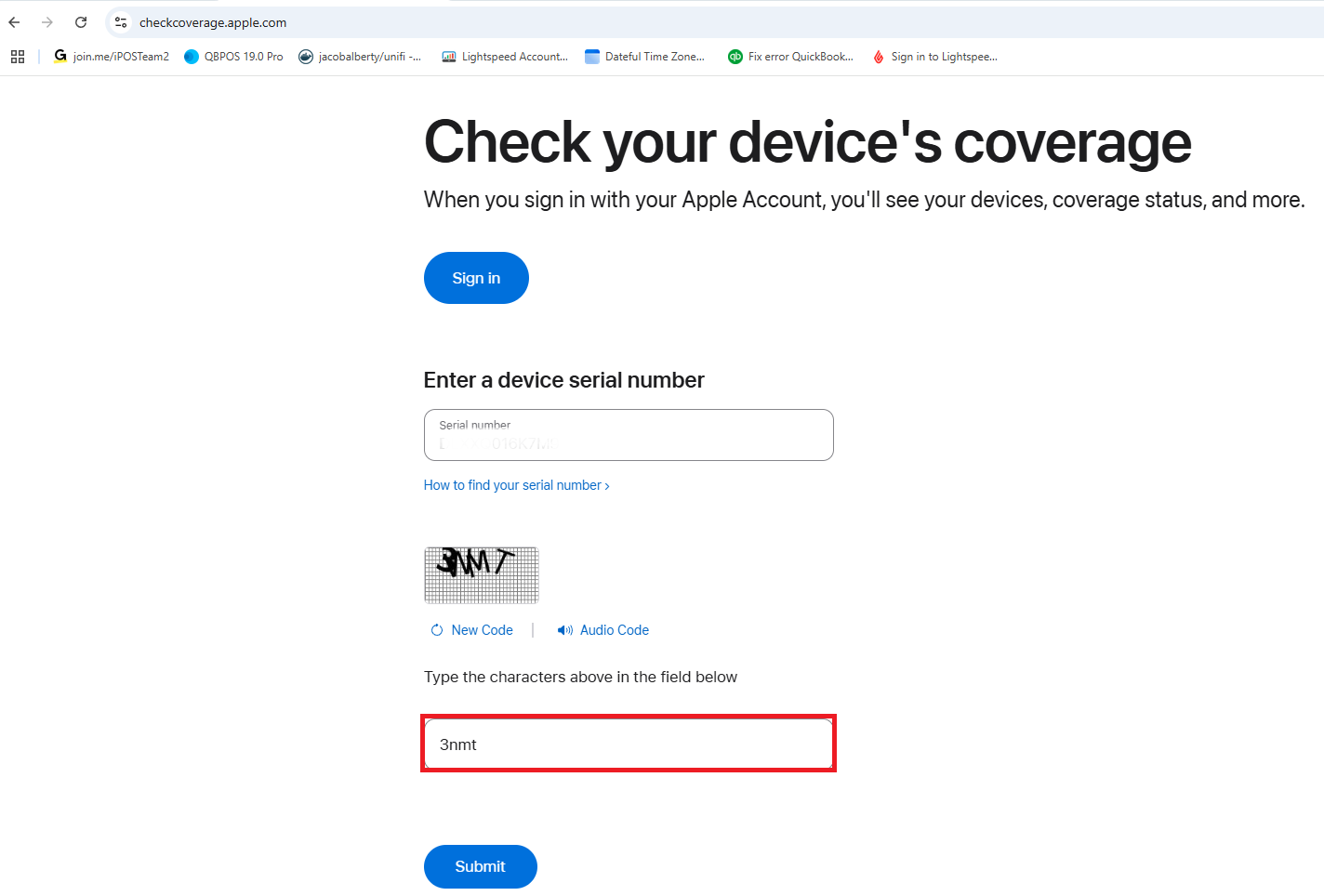
Task: Open the apps grid icon in the bookmarks bar
Action: (18, 57)
